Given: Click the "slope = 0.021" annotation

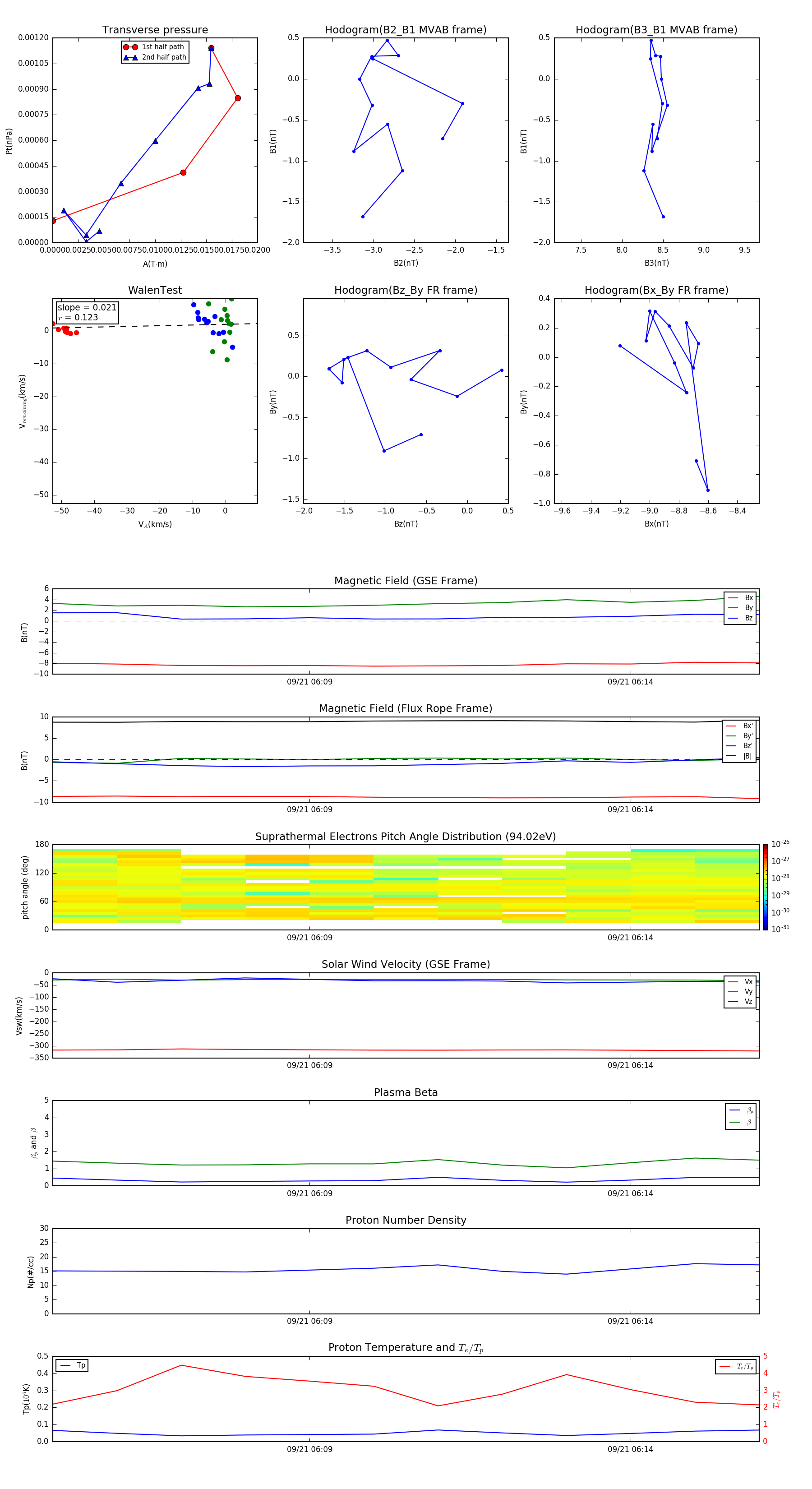Looking at the screenshot, I should (87, 308).
